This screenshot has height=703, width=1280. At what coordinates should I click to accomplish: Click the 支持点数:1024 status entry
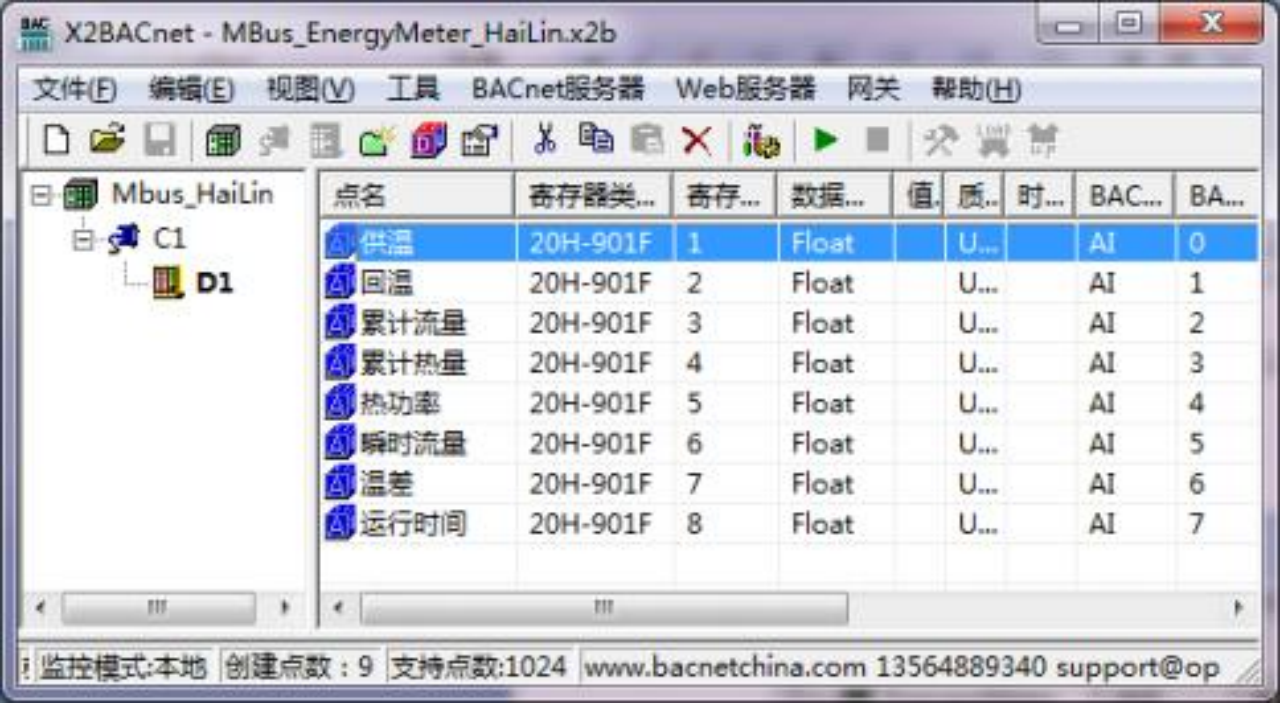pos(479,666)
